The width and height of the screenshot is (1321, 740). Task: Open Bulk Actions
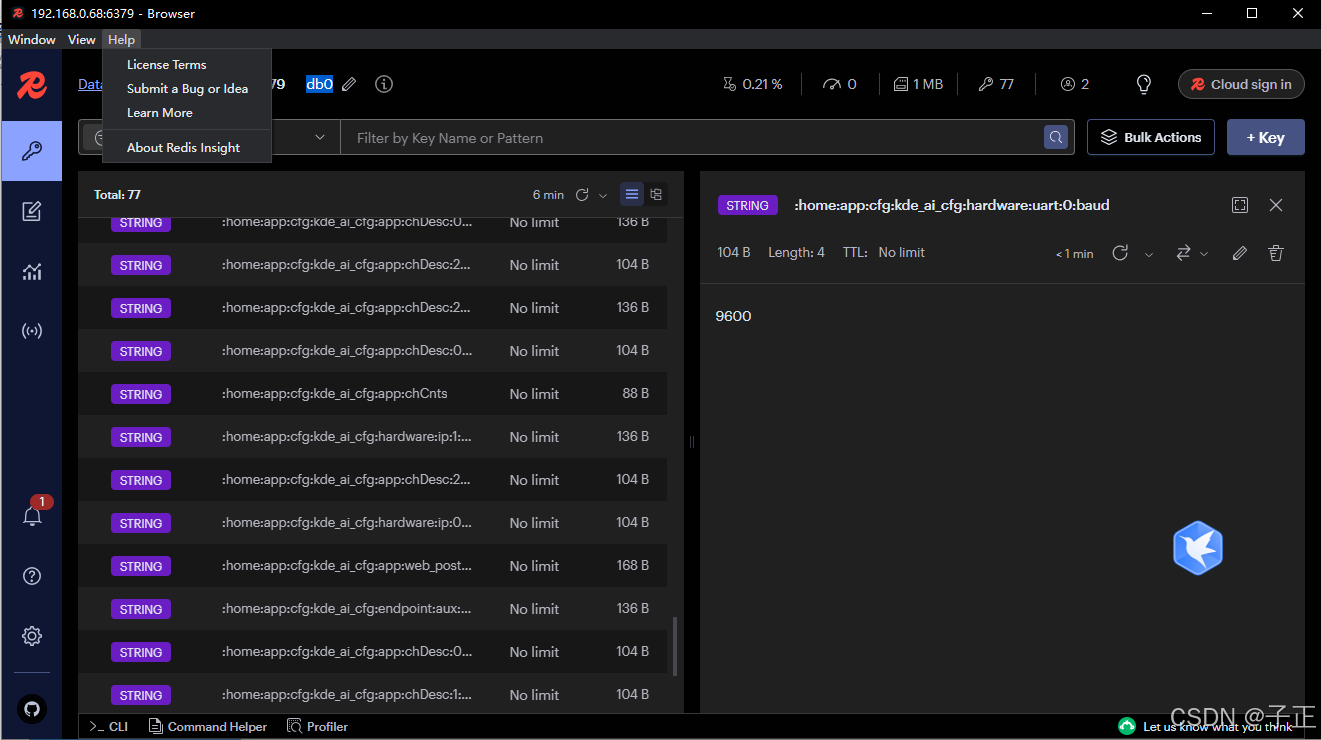tap(1151, 138)
